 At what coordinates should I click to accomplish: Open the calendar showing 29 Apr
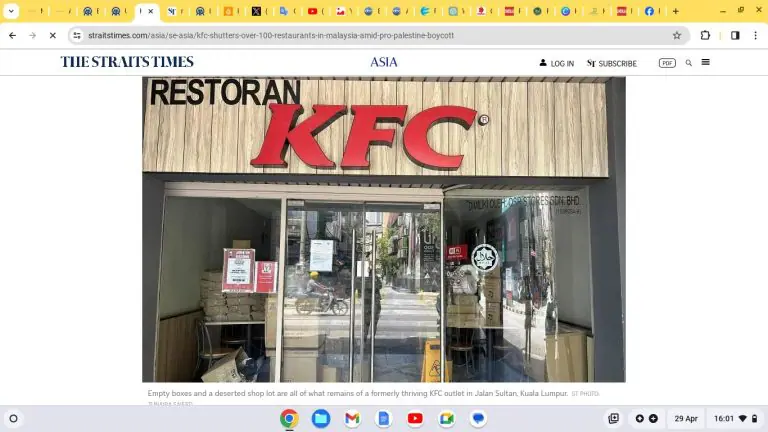click(686, 418)
